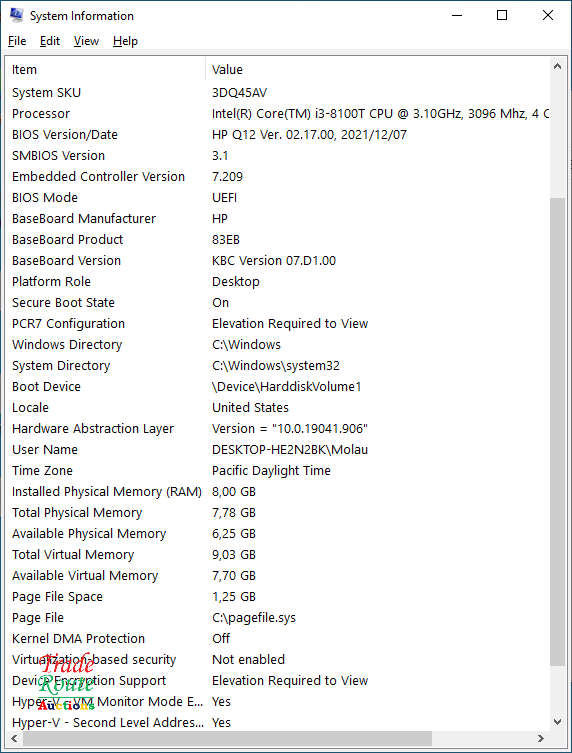Select Installed Physical Memory (RAM) row
Viewport: 572px width, 753px height.
coord(278,492)
